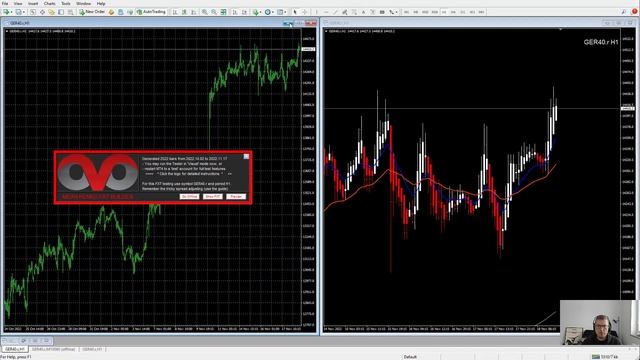640x360 pixels.
Task: Open the red notification icon
Action: [x=634, y=12]
